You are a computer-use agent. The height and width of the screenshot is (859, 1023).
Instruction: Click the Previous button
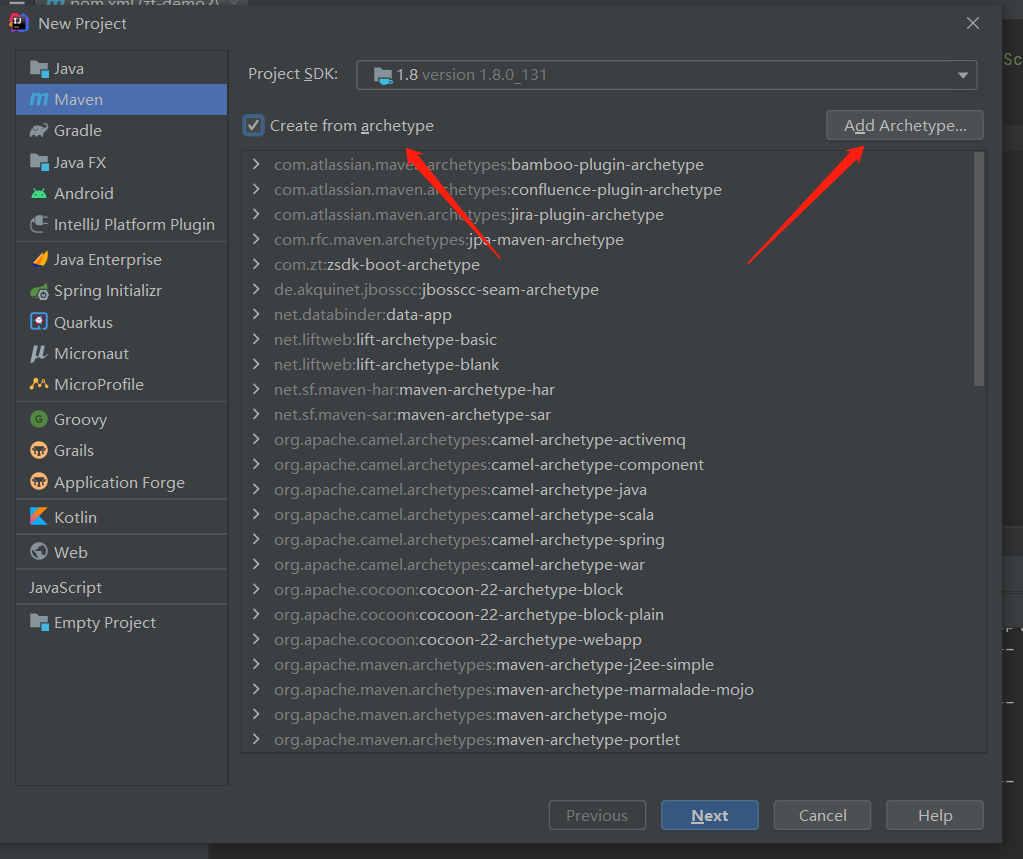point(597,815)
